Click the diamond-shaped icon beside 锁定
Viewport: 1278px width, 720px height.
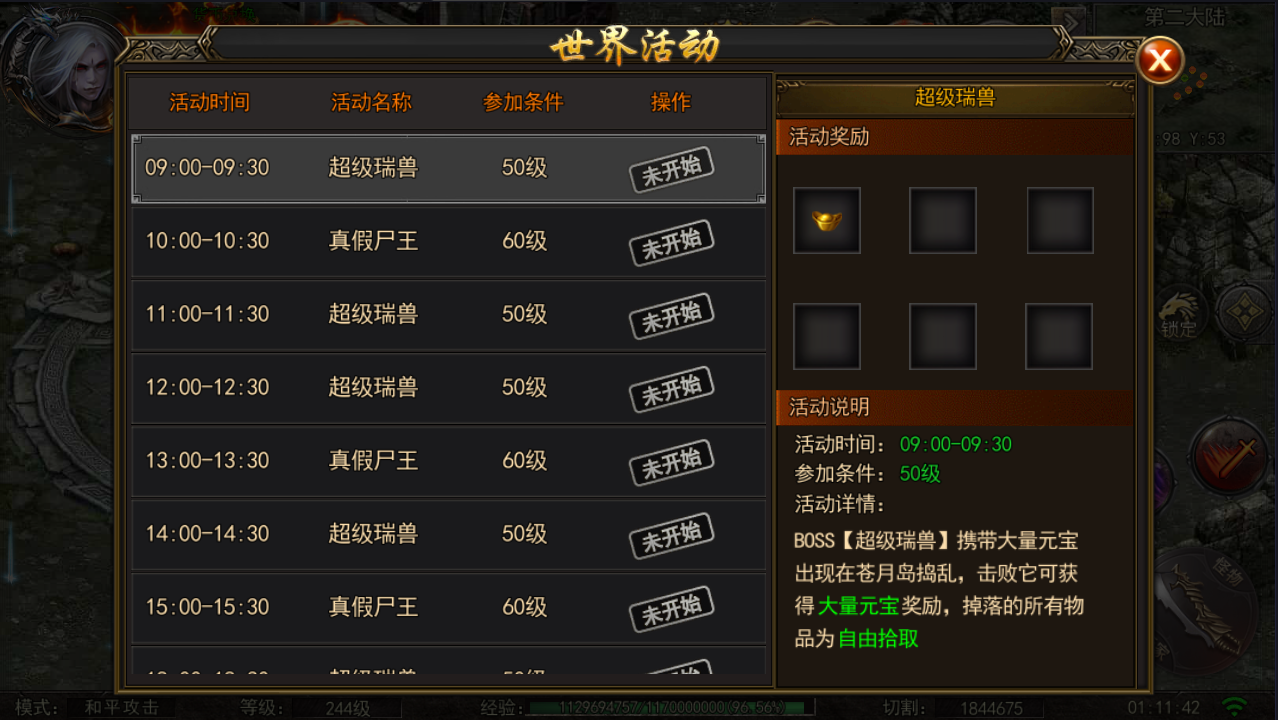tap(1244, 312)
